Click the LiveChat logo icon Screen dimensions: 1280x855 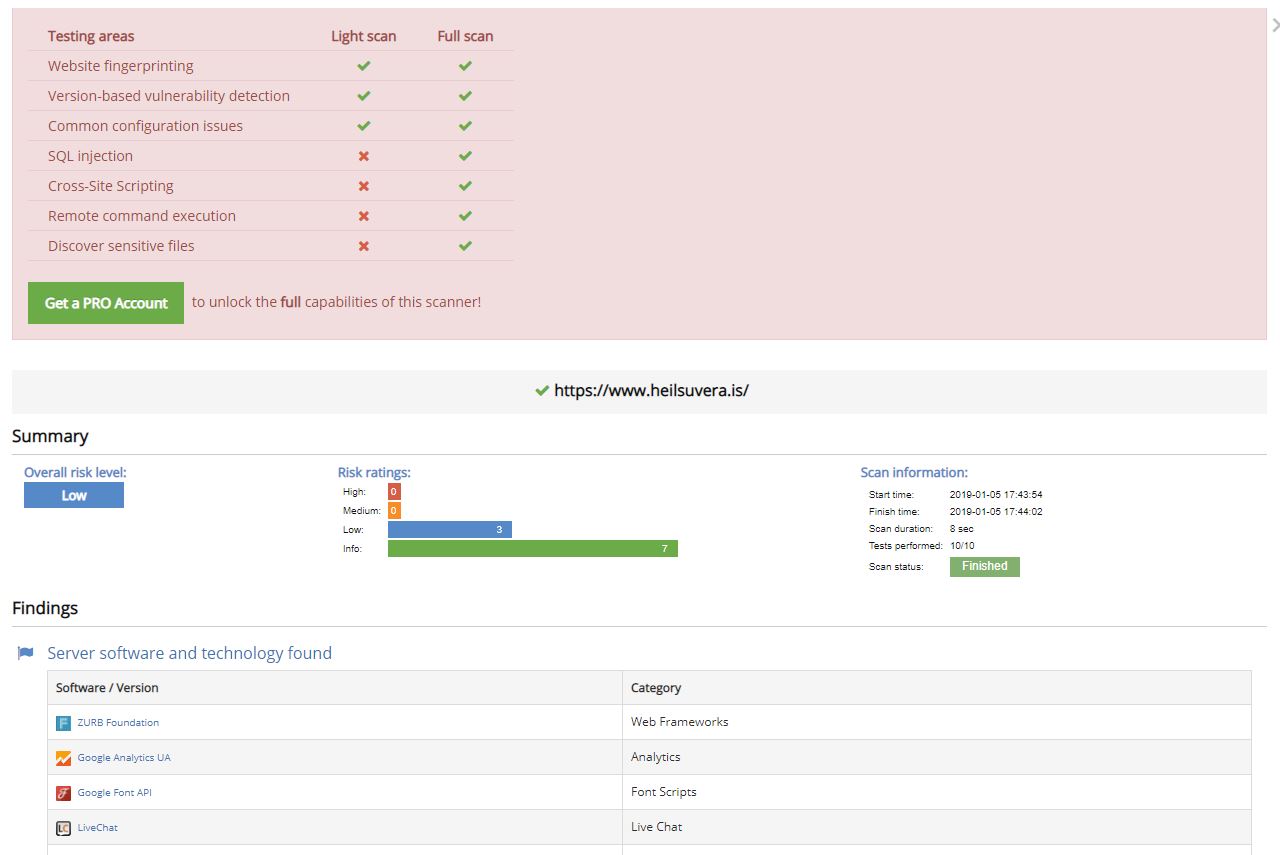(x=63, y=828)
